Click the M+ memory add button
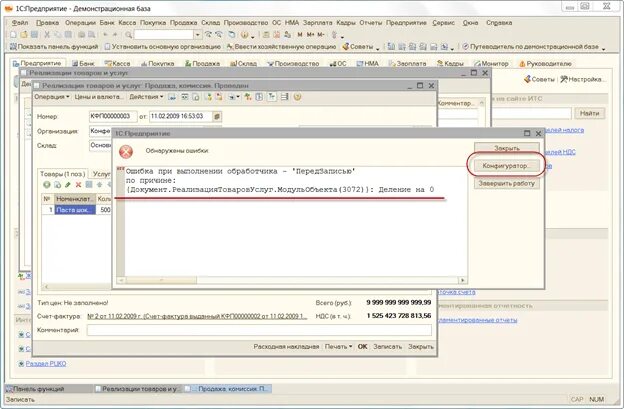 pyautogui.click(x=310, y=35)
